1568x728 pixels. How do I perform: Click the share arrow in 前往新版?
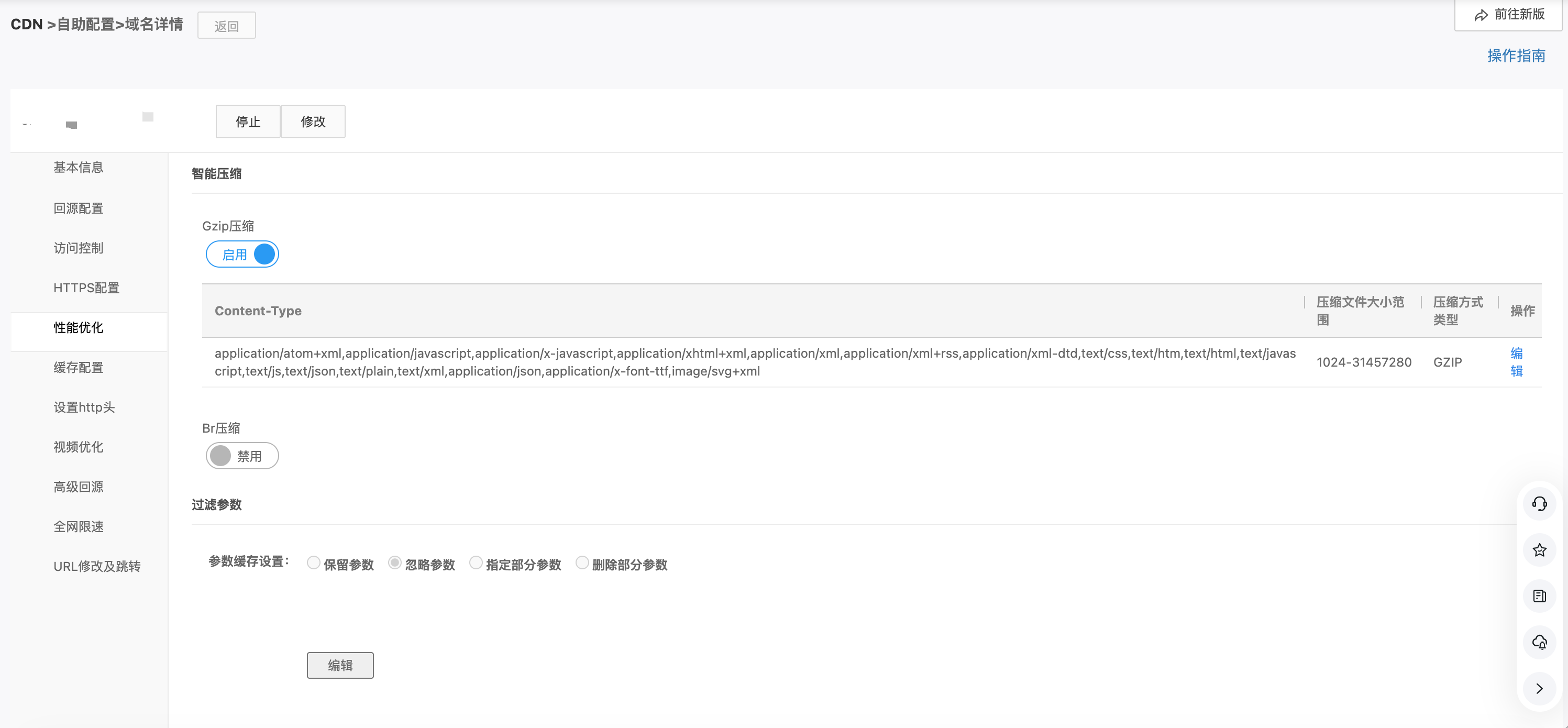pyautogui.click(x=1481, y=15)
